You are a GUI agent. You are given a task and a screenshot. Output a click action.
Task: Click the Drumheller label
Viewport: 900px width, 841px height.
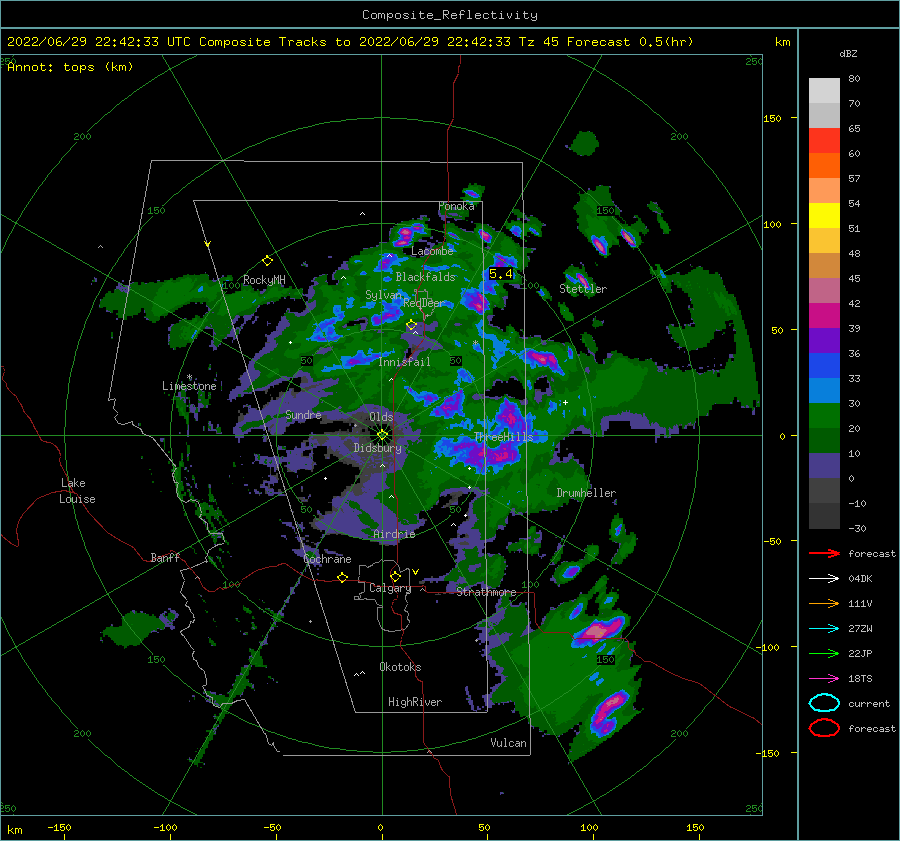click(586, 493)
